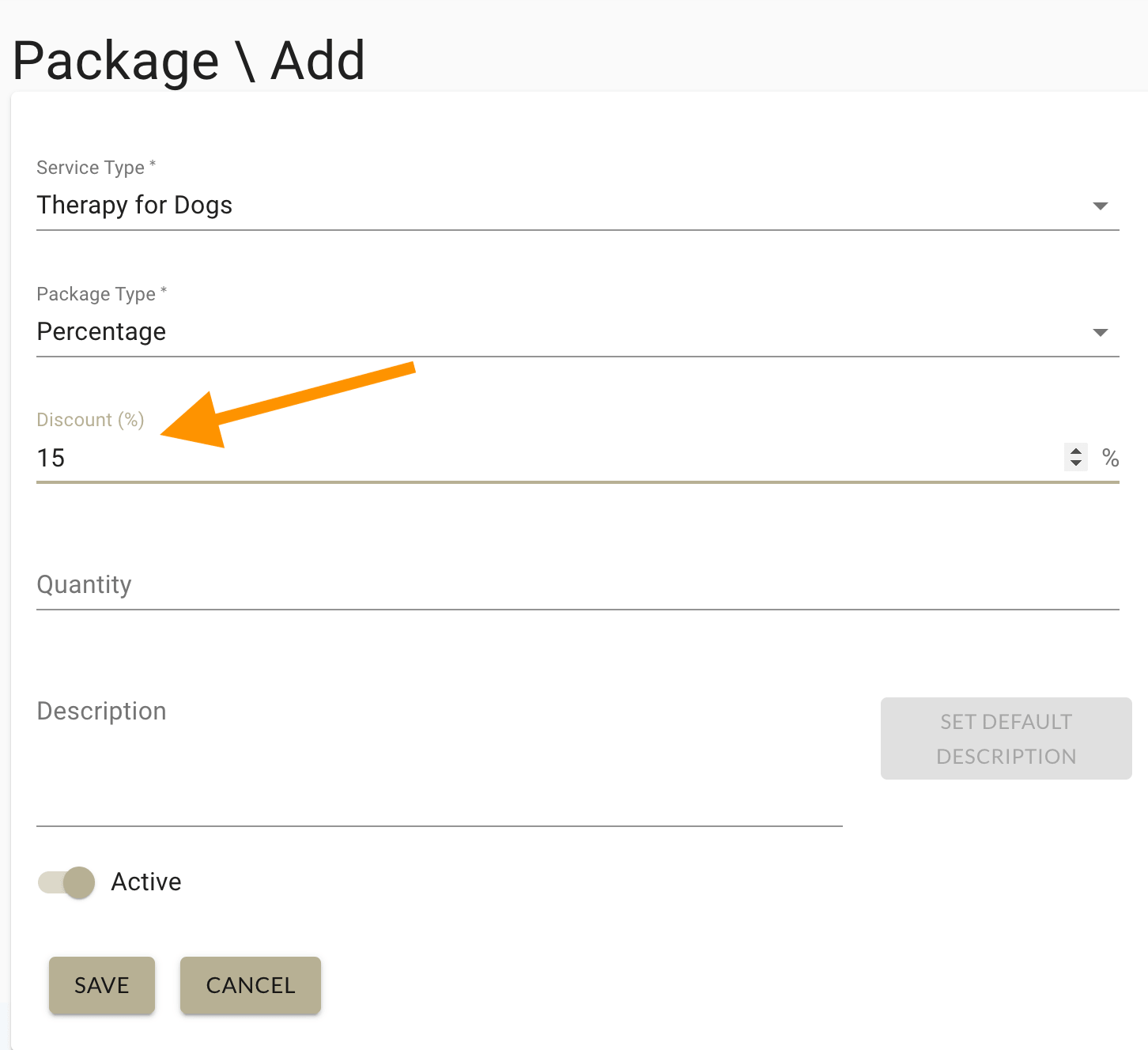
Task: Expand the Percentage selector arrow
Action: 1101,332
